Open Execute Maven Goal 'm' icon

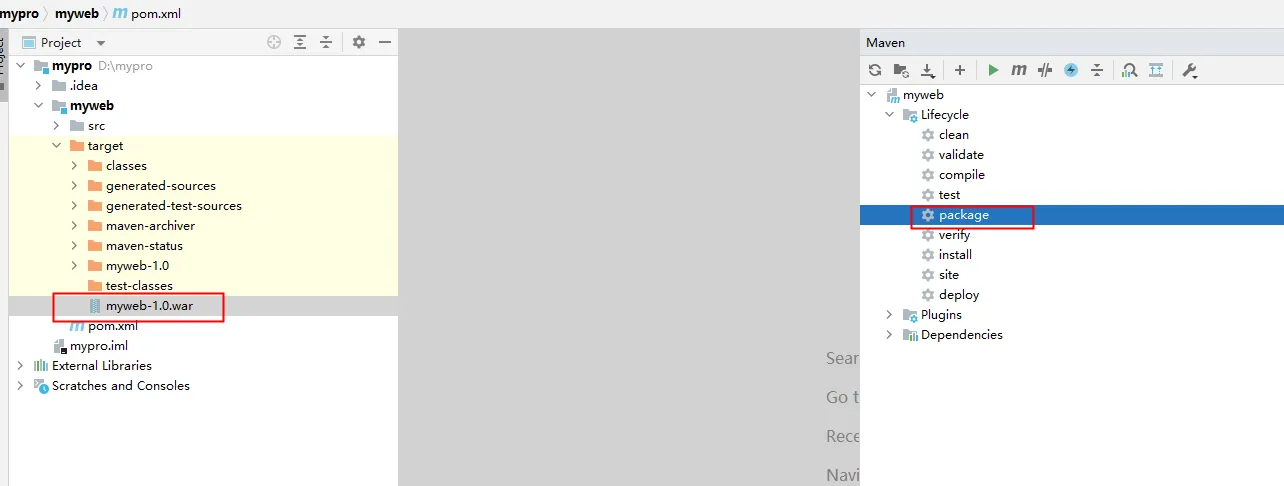click(x=1019, y=70)
